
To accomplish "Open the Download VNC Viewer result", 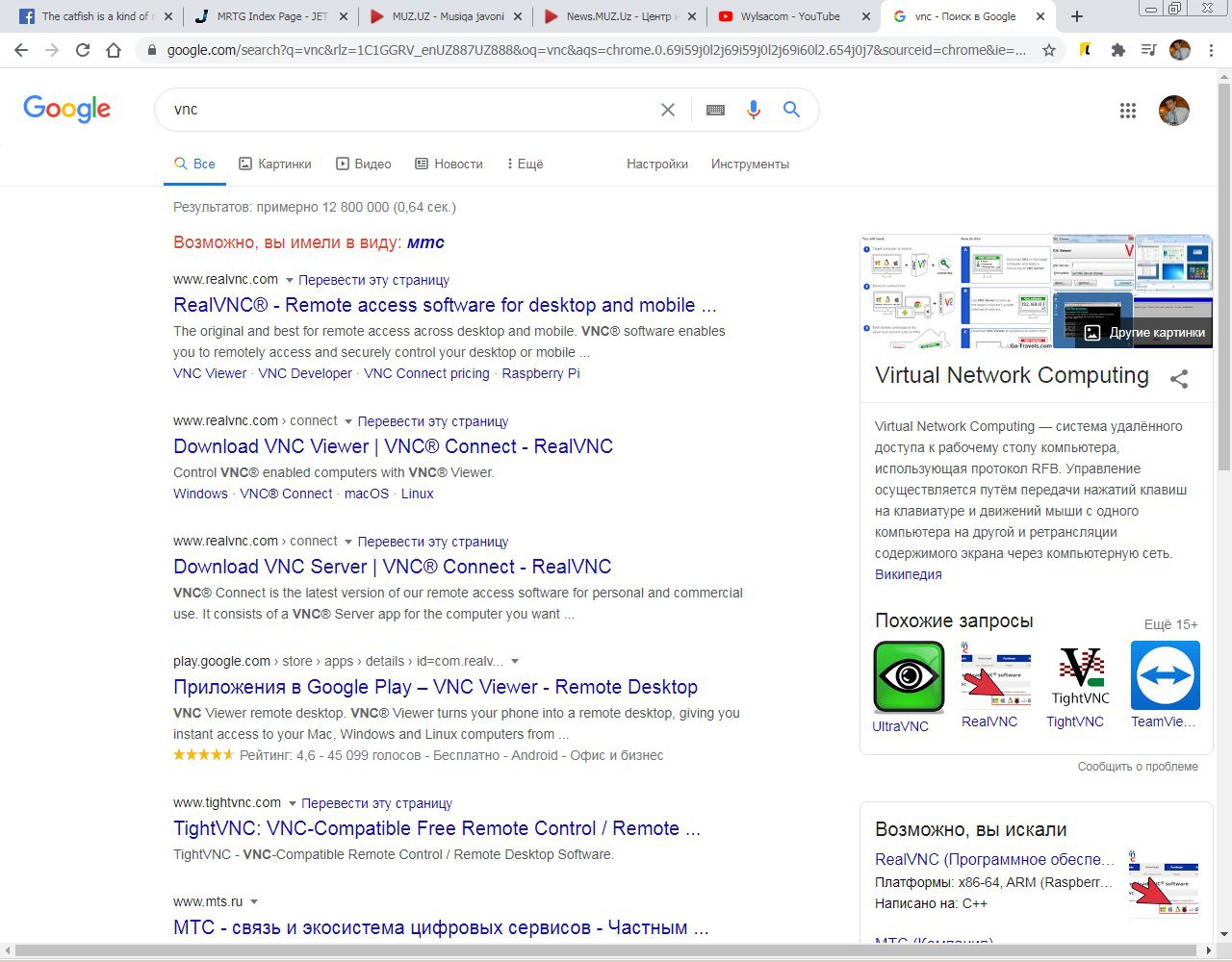I will click(x=393, y=446).
